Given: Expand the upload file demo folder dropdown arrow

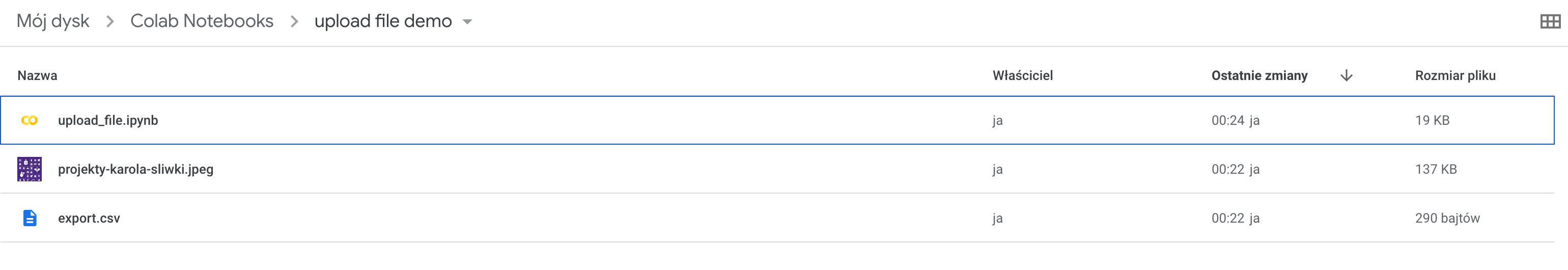Looking at the screenshot, I should (467, 22).
